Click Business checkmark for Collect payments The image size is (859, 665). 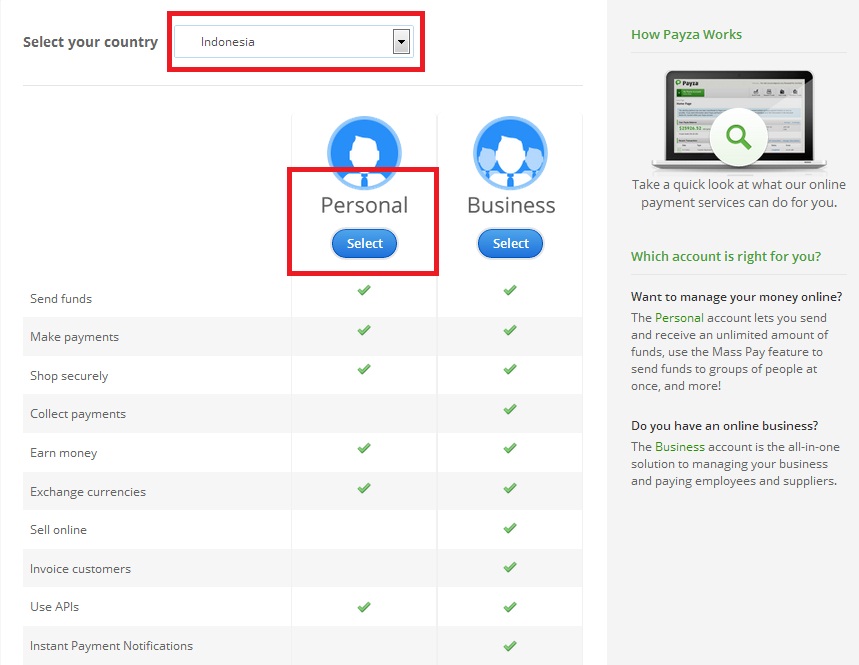coord(510,409)
